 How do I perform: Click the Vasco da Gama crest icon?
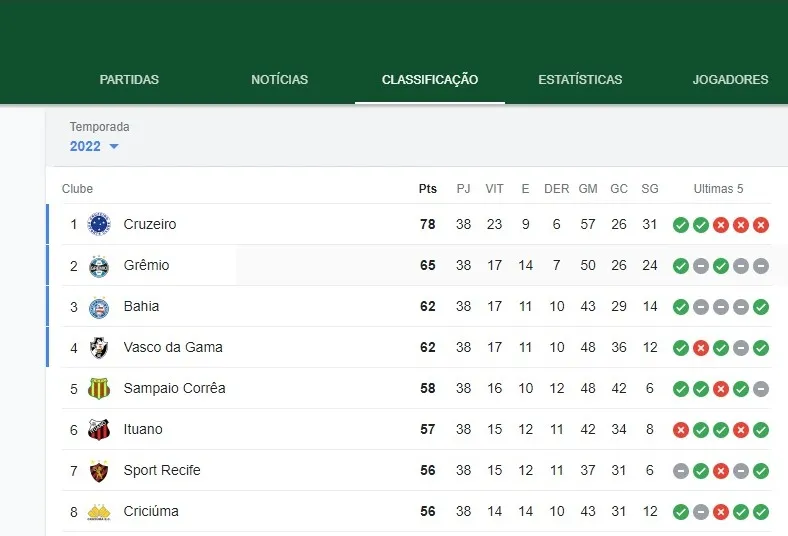pos(99,348)
